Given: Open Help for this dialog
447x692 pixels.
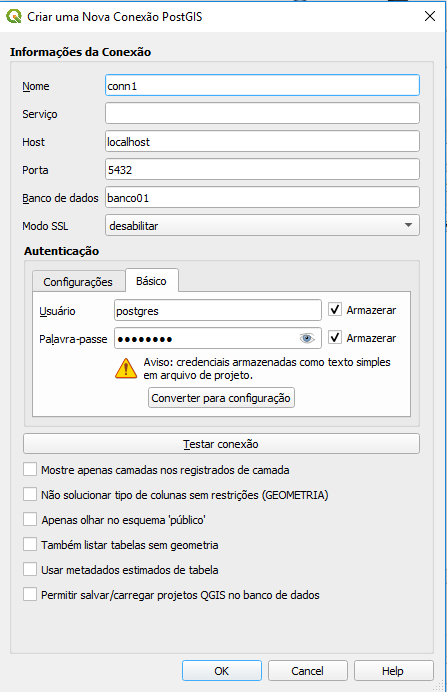Looking at the screenshot, I should pos(393,671).
